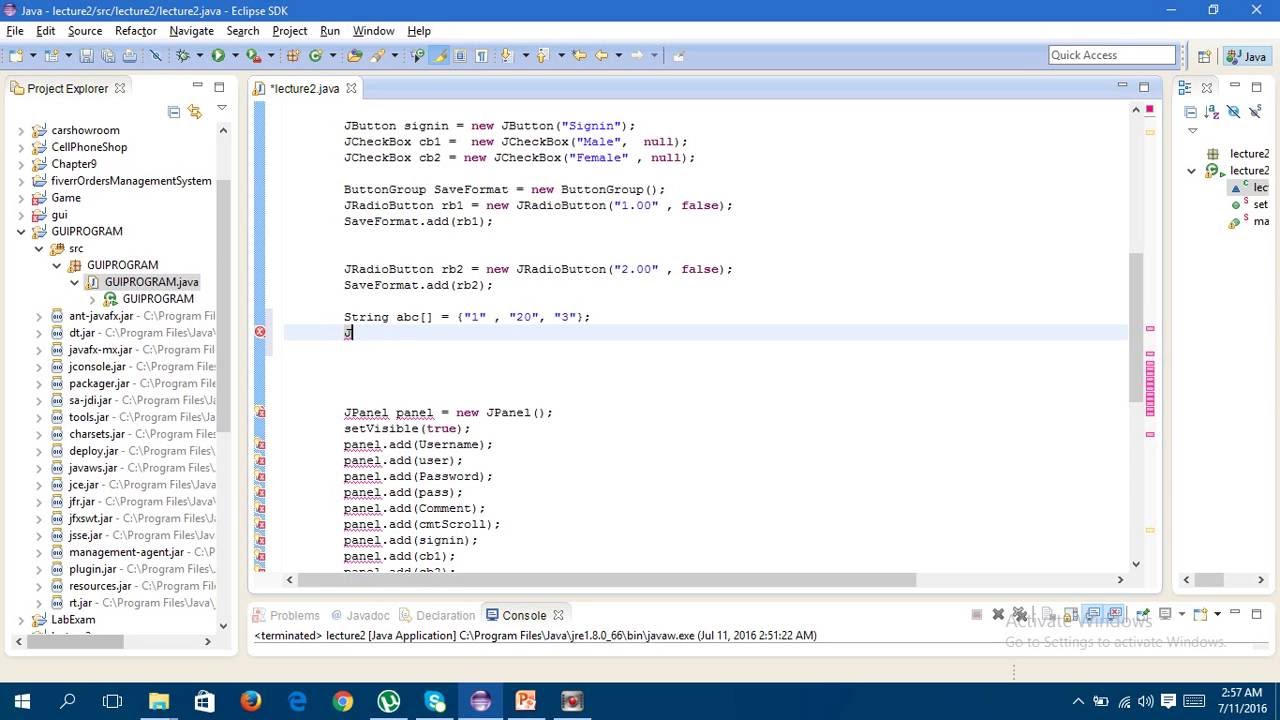Viewport: 1280px width, 720px height.
Task: Click the Open Type folder icon
Action: [x=354, y=55]
